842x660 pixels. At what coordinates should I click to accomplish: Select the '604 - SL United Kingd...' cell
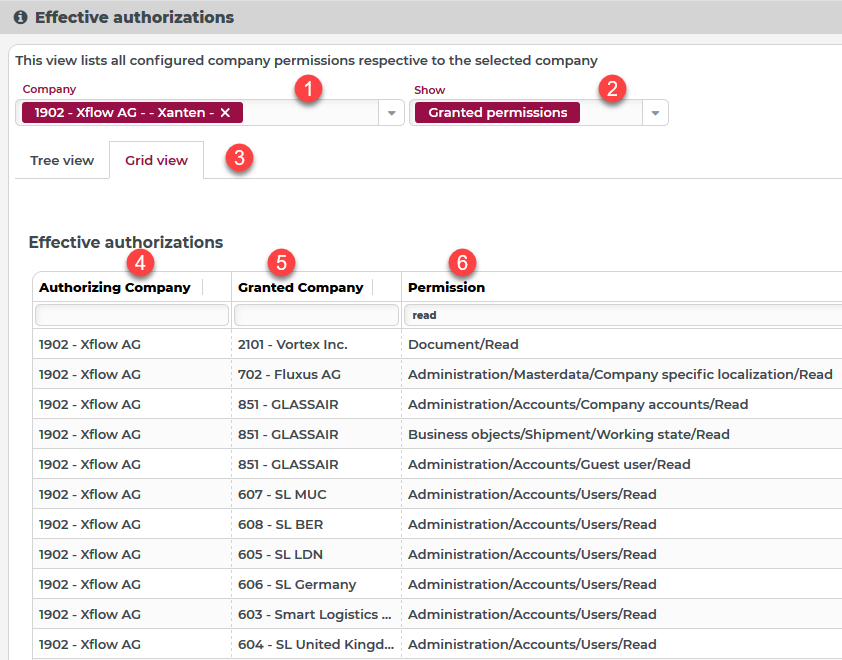(316, 645)
